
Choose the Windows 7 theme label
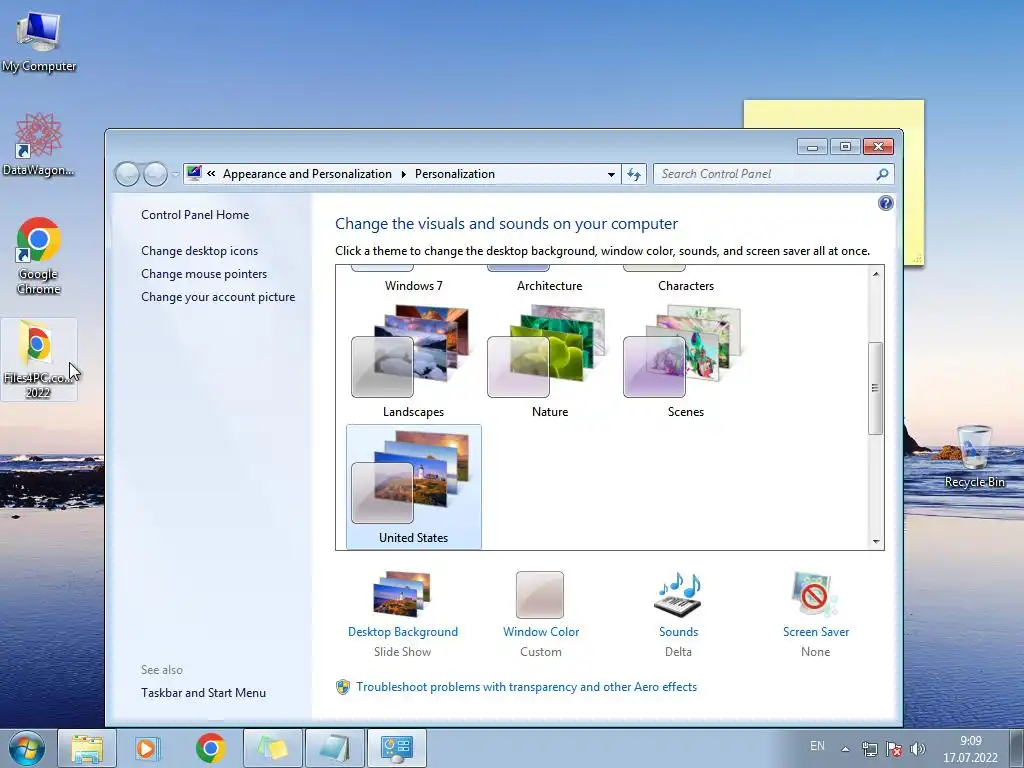click(x=413, y=285)
